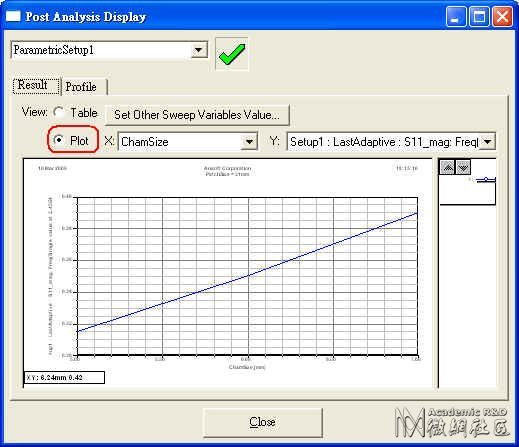Image resolution: width=519 pixels, height=447 pixels.
Task: Minimize the Post Analysis Display window
Action: pos(456,16)
